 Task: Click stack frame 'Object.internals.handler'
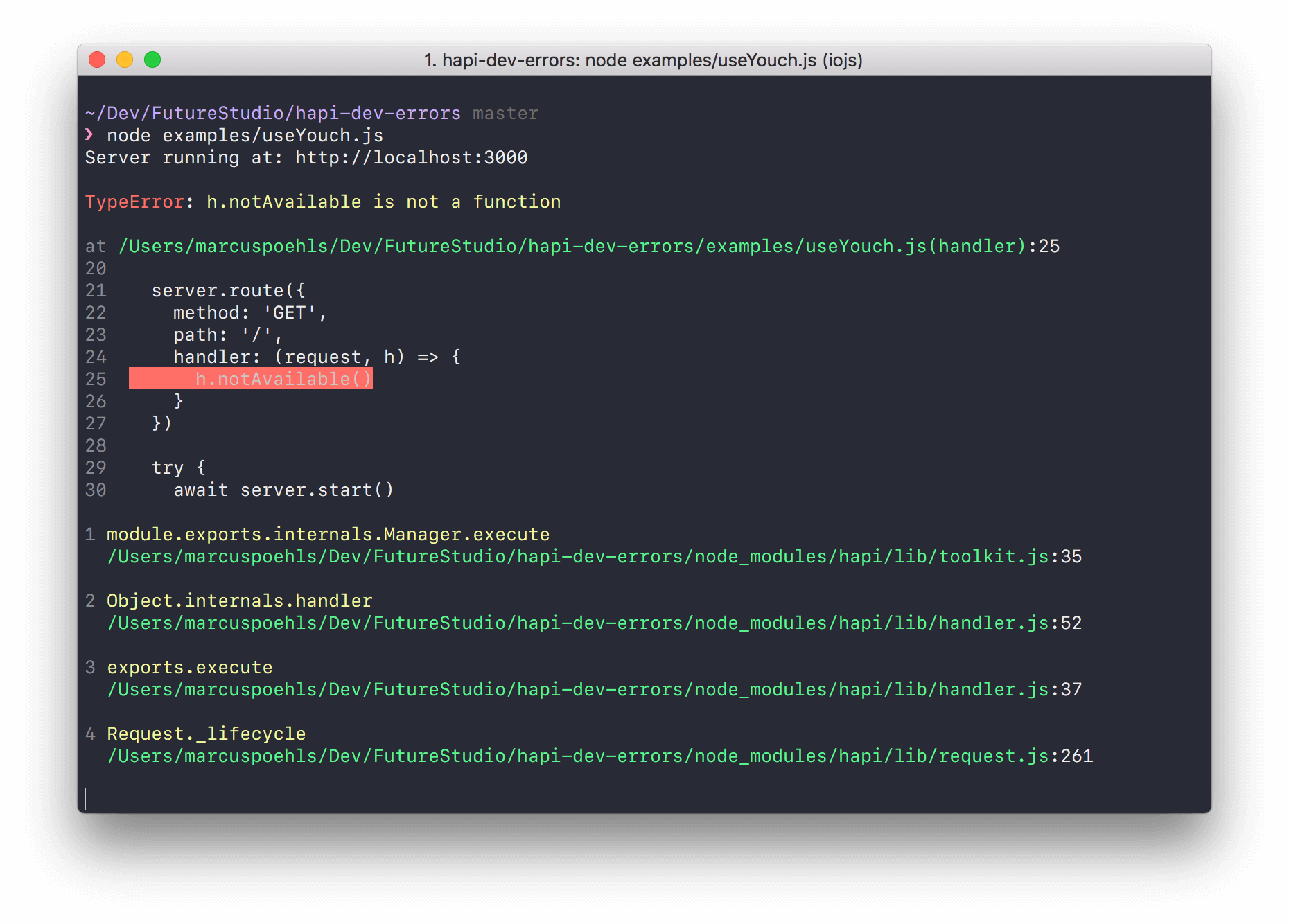coord(240,601)
